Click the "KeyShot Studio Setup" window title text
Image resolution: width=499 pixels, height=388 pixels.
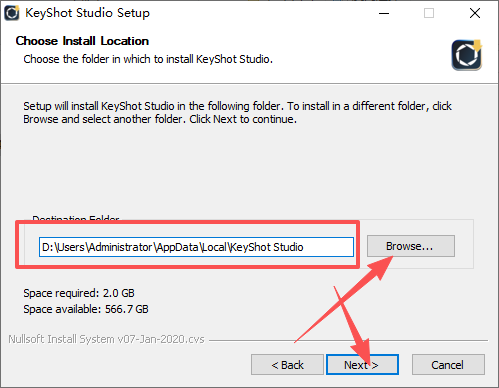click(88, 13)
